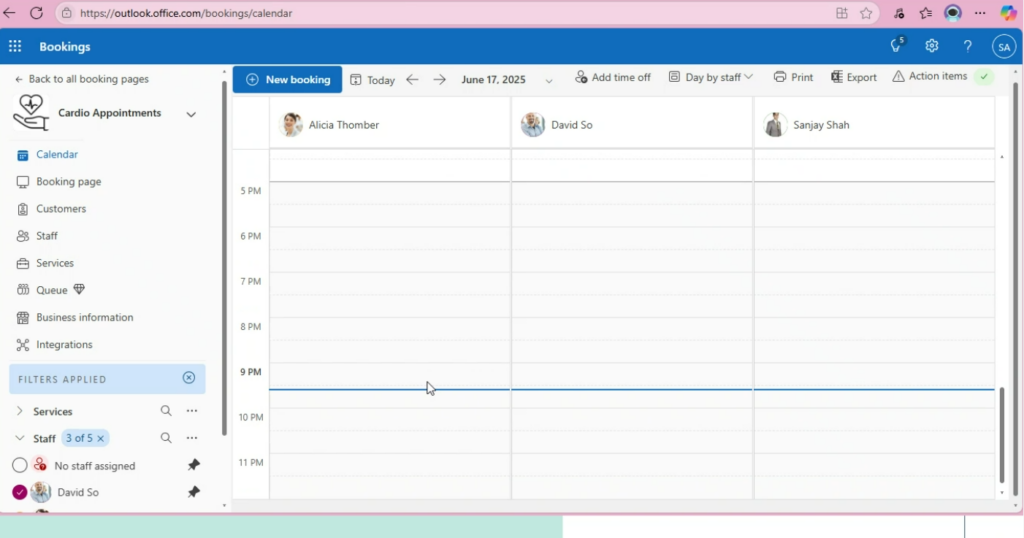Open browser three-dot settings menu

(980, 13)
